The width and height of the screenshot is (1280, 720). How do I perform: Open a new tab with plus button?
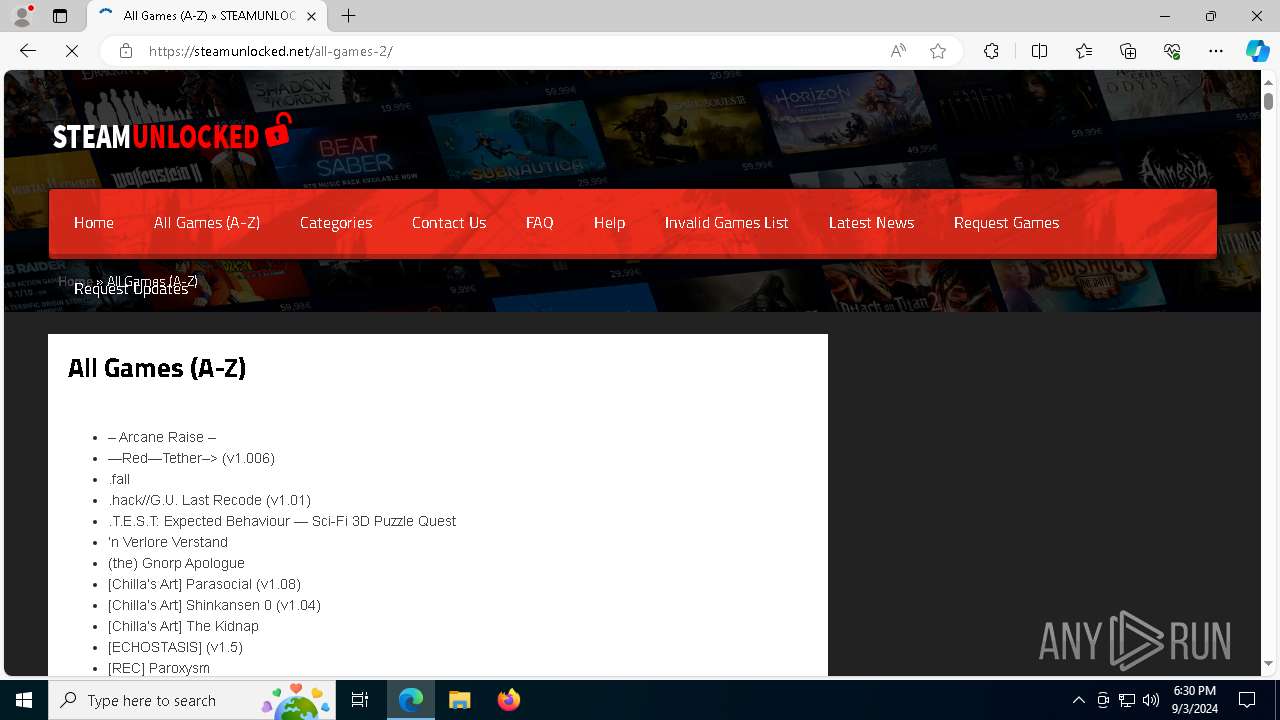348,16
